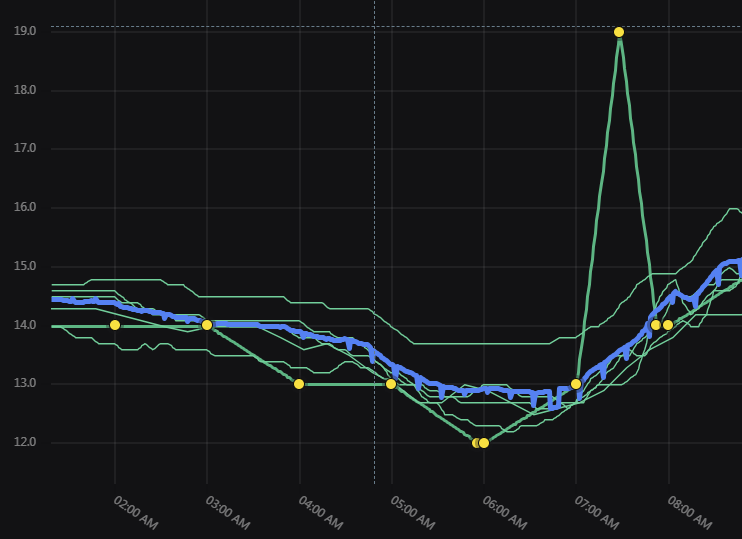This screenshot has width=742, height=539.
Task: Click the 02:00 AM time label
Action: coord(135,513)
